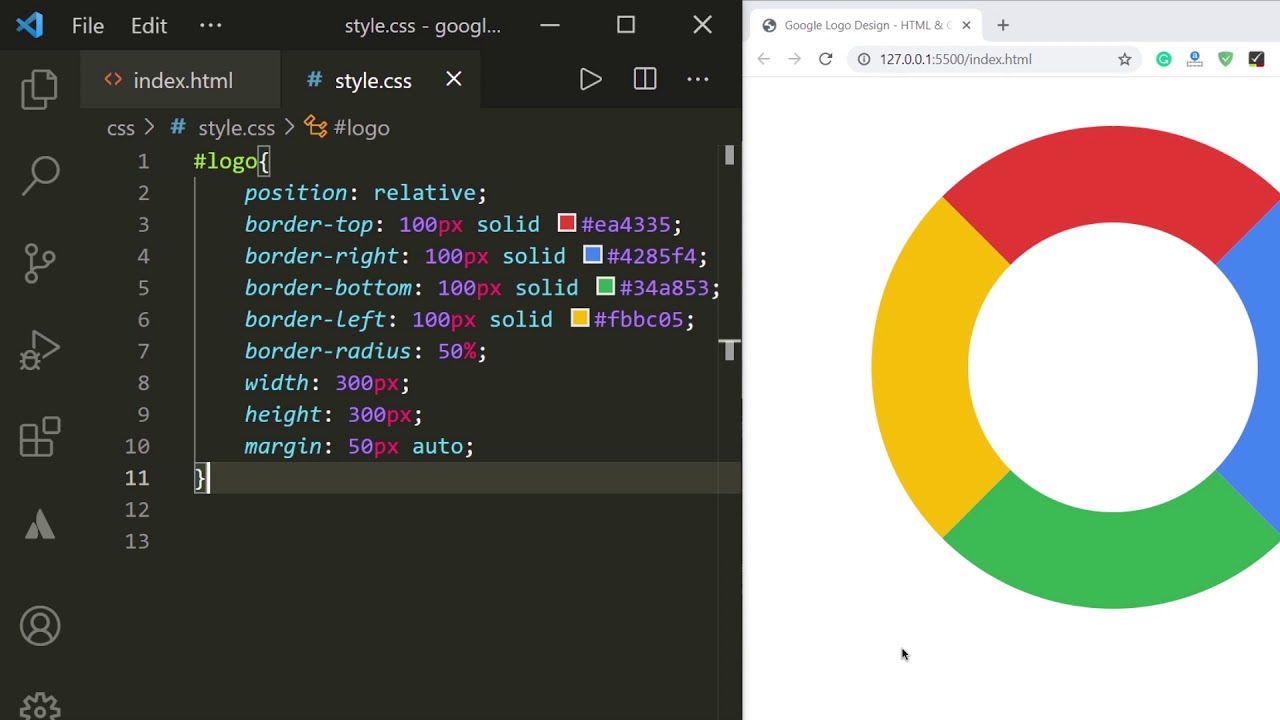
Task: Click the blue person extension icon
Action: (1195, 59)
